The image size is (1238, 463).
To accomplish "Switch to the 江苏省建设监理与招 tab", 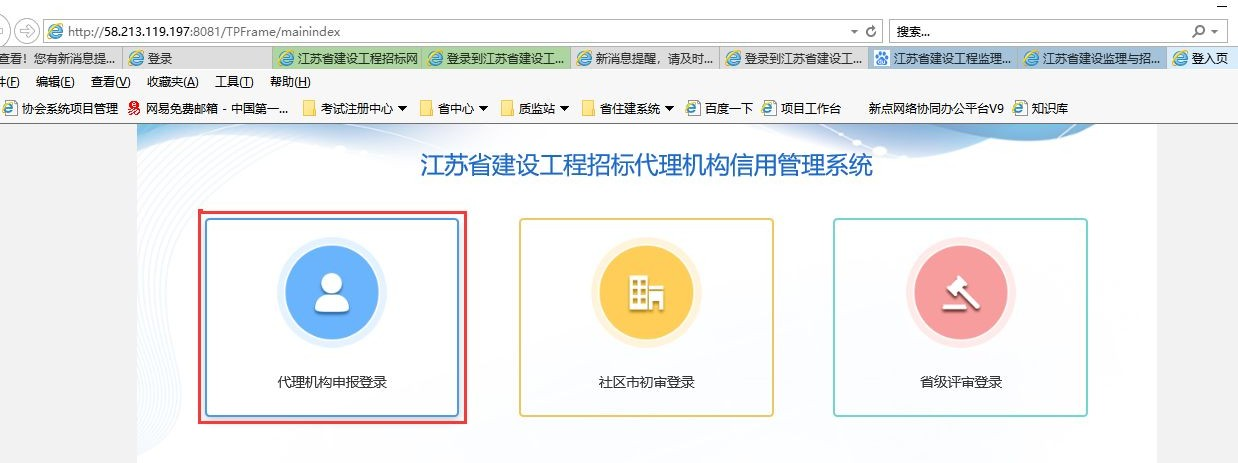I will [1092, 59].
